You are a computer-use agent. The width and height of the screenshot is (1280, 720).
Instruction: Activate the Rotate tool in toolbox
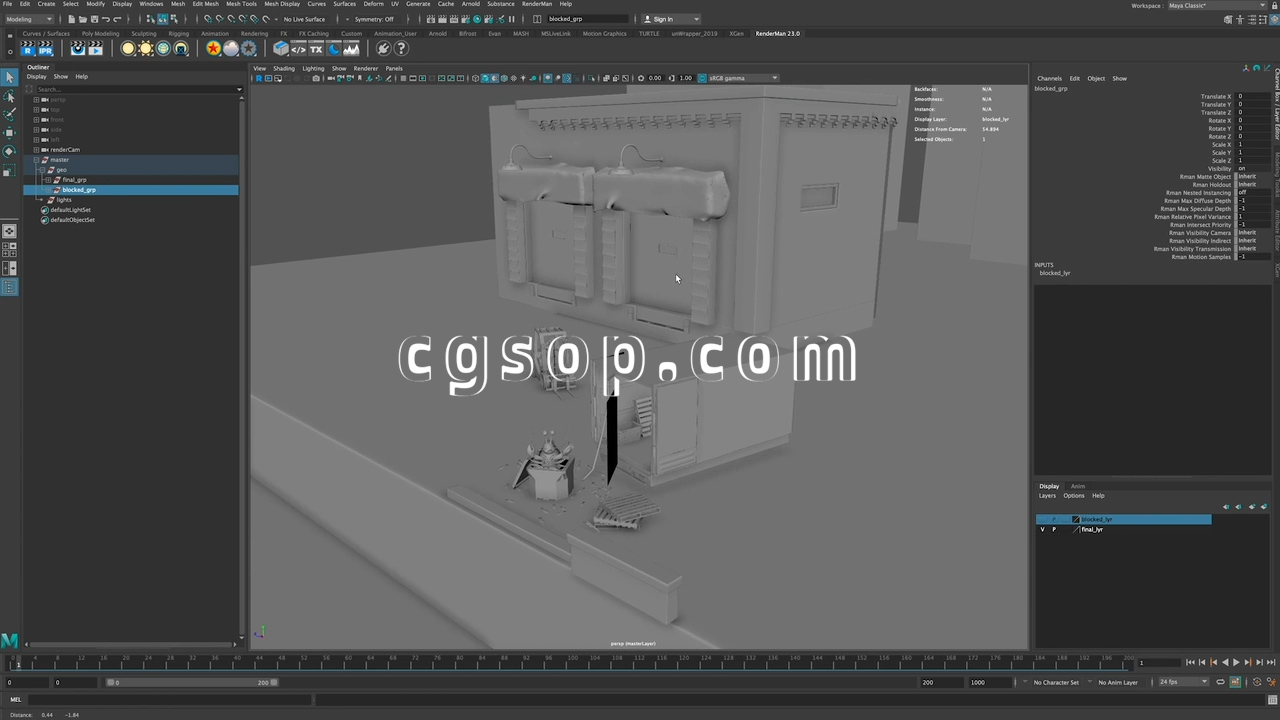point(9,151)
